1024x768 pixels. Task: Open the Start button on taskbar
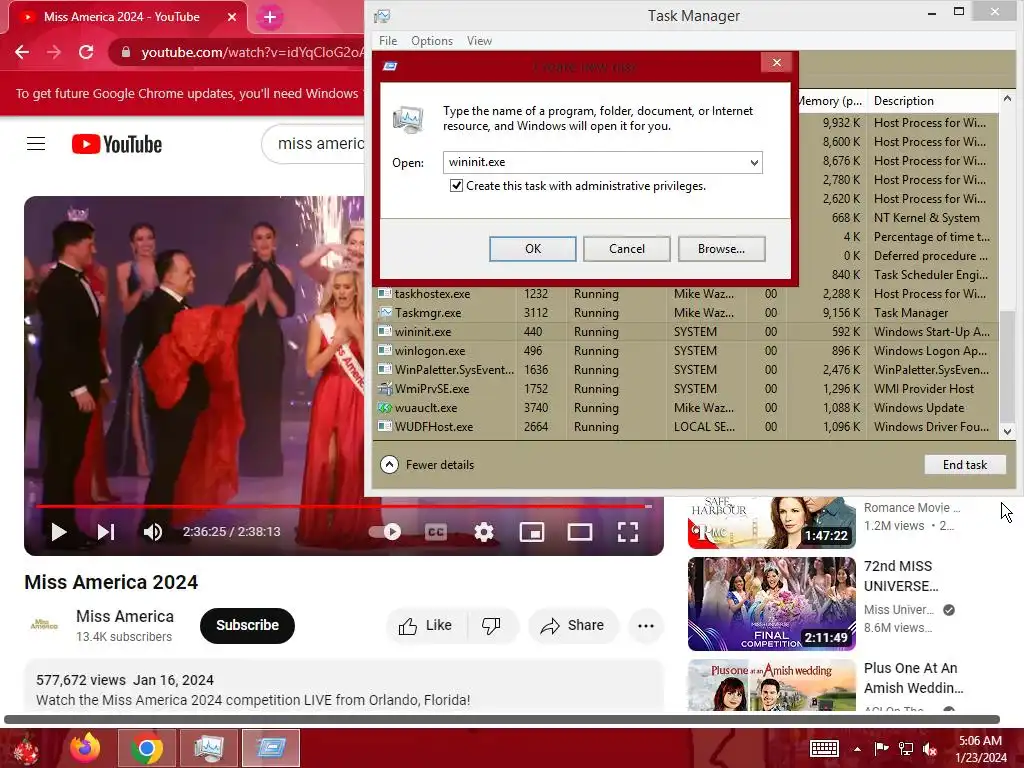click(26, 748)
